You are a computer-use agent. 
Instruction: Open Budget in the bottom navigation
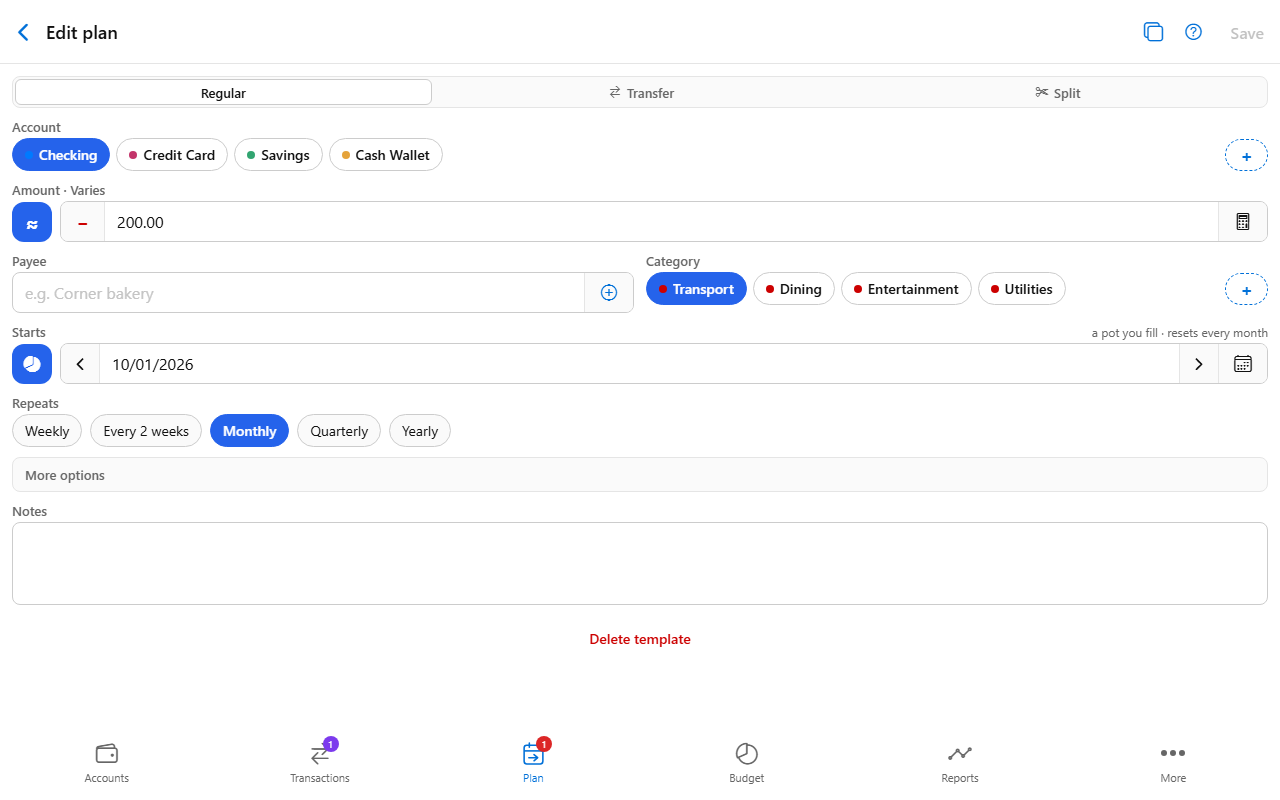pos(747,763)
